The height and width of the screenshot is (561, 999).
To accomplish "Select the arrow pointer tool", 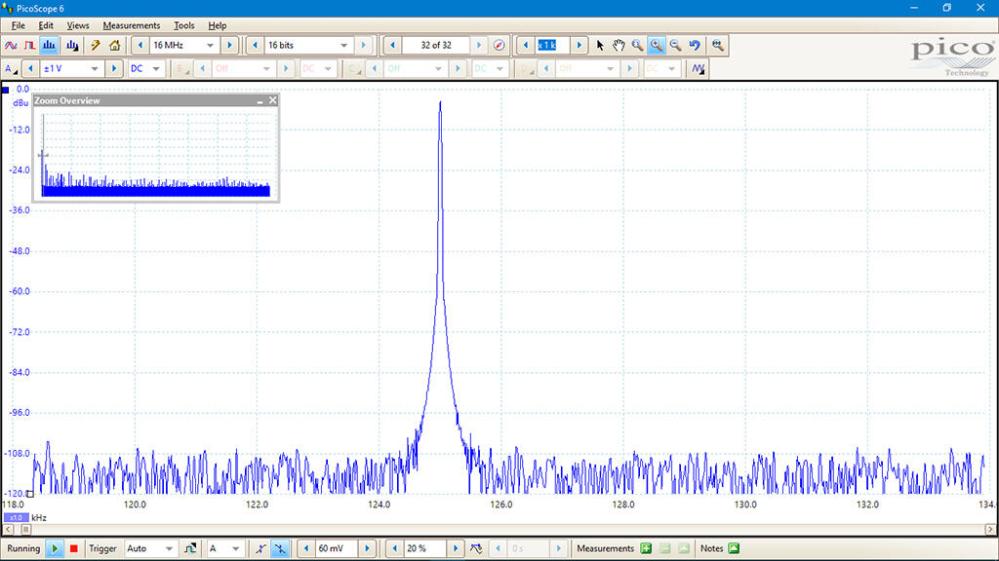I will coord(600,45).
